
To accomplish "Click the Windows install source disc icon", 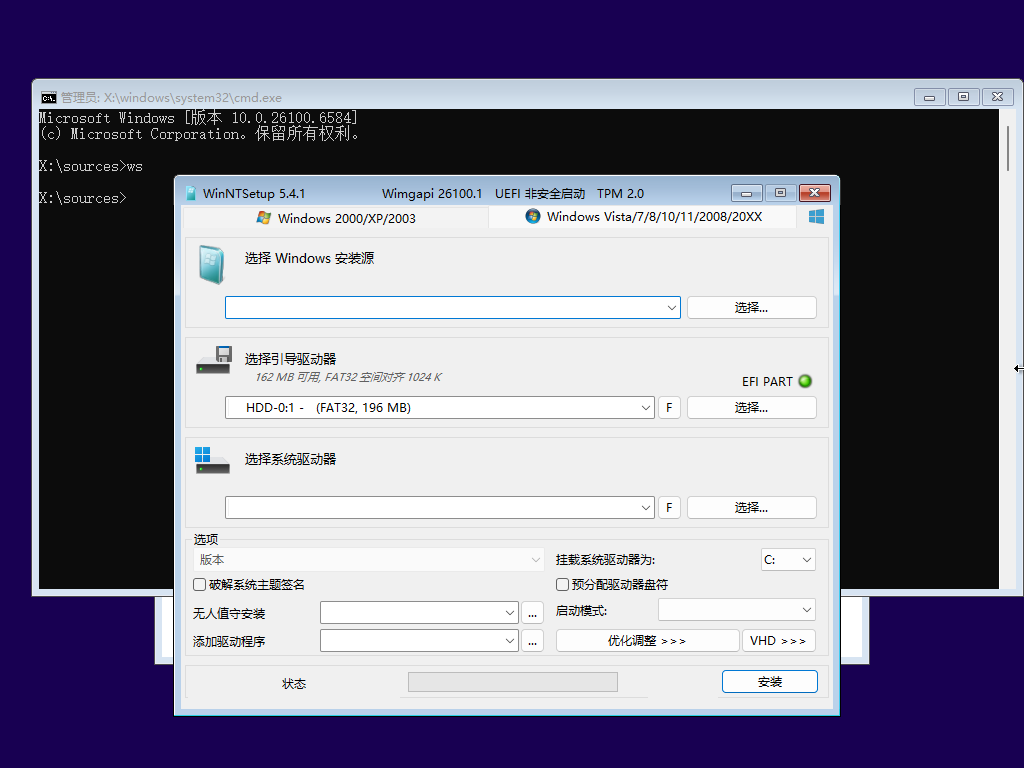I will 212,264.
